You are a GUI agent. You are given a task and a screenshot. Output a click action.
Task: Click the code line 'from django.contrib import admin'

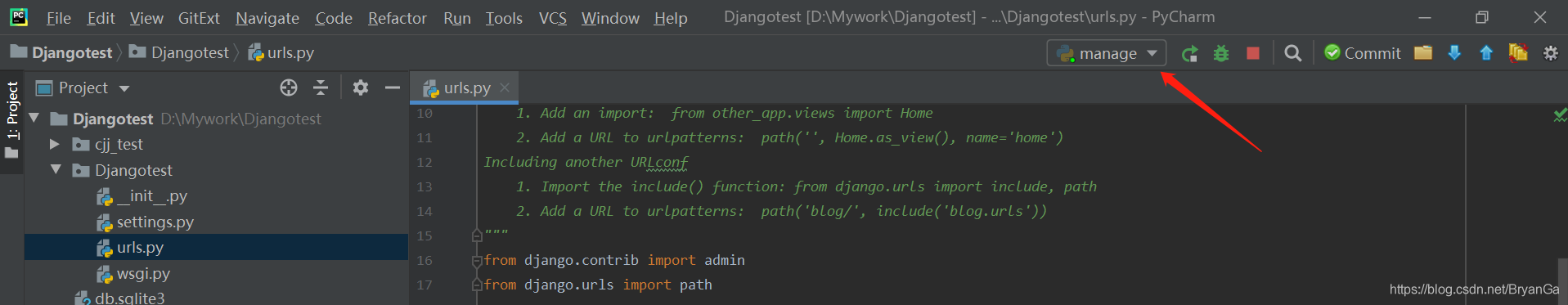(614, 260)
